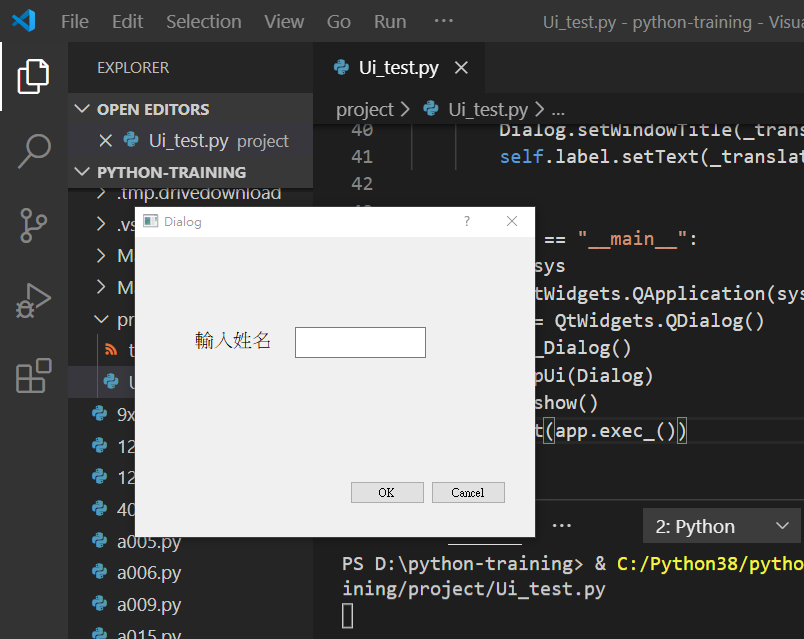This screenshot has width=804, height=639.
Task: Collapse the PYTHON-TRAINING folder
Action: (x=82, y=171)
